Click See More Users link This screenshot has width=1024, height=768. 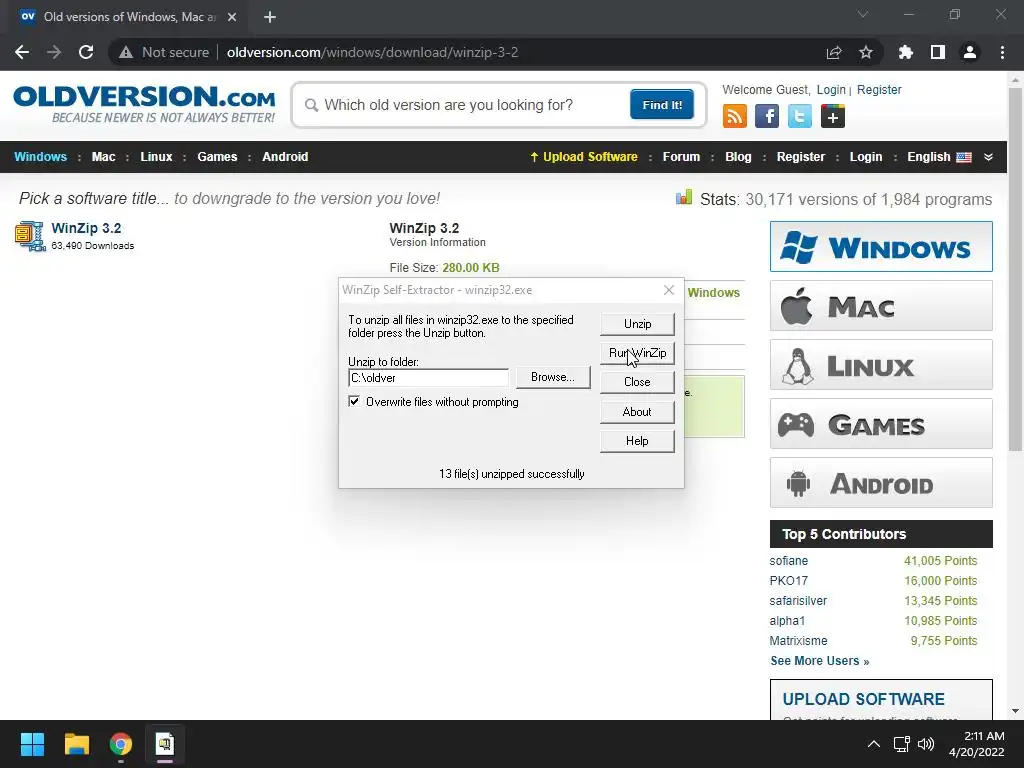click(x=820, y=661)
